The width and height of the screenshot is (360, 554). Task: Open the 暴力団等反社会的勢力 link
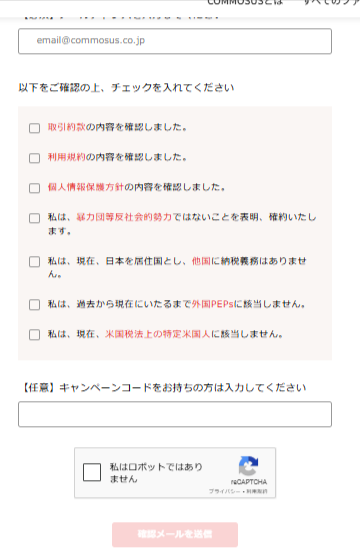124,217
